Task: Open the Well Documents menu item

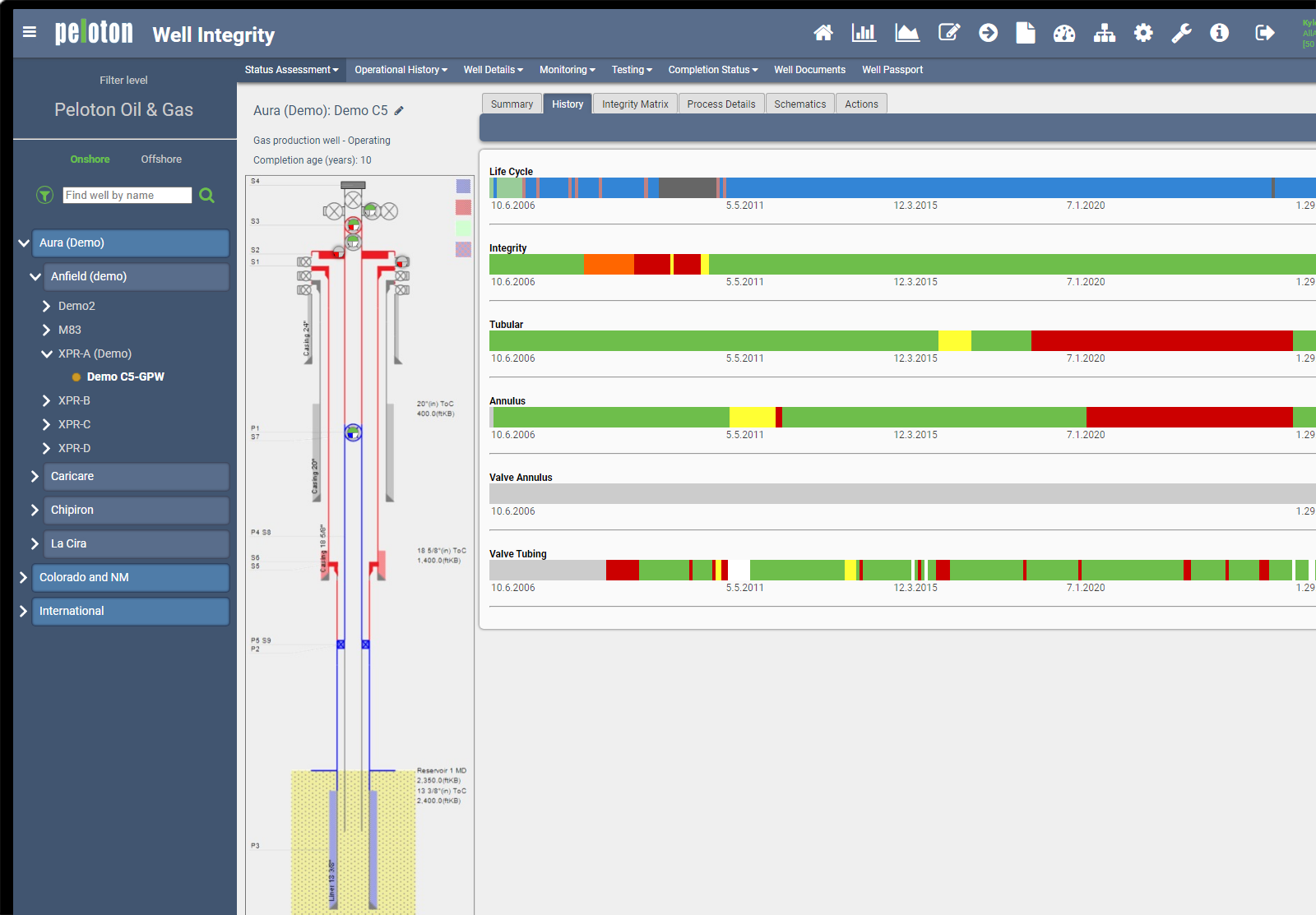Action: [x=809, y=70]
